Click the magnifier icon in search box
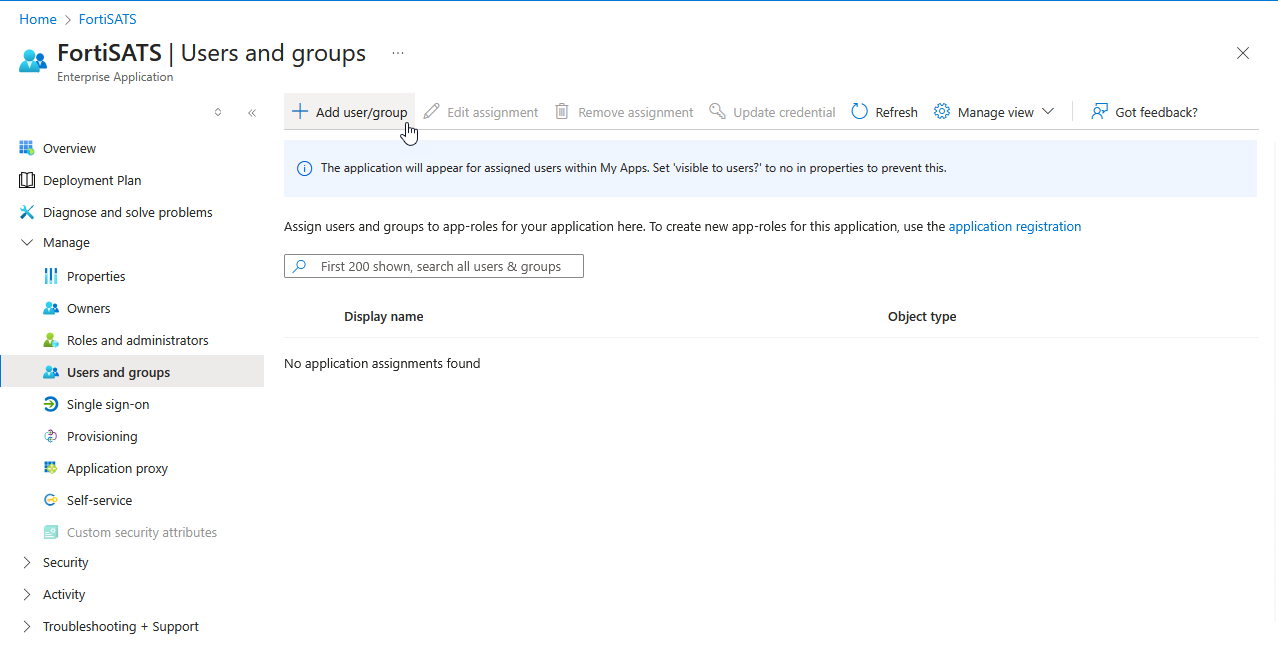This screenshot has height=651, width=1278. tap(299, 266)
